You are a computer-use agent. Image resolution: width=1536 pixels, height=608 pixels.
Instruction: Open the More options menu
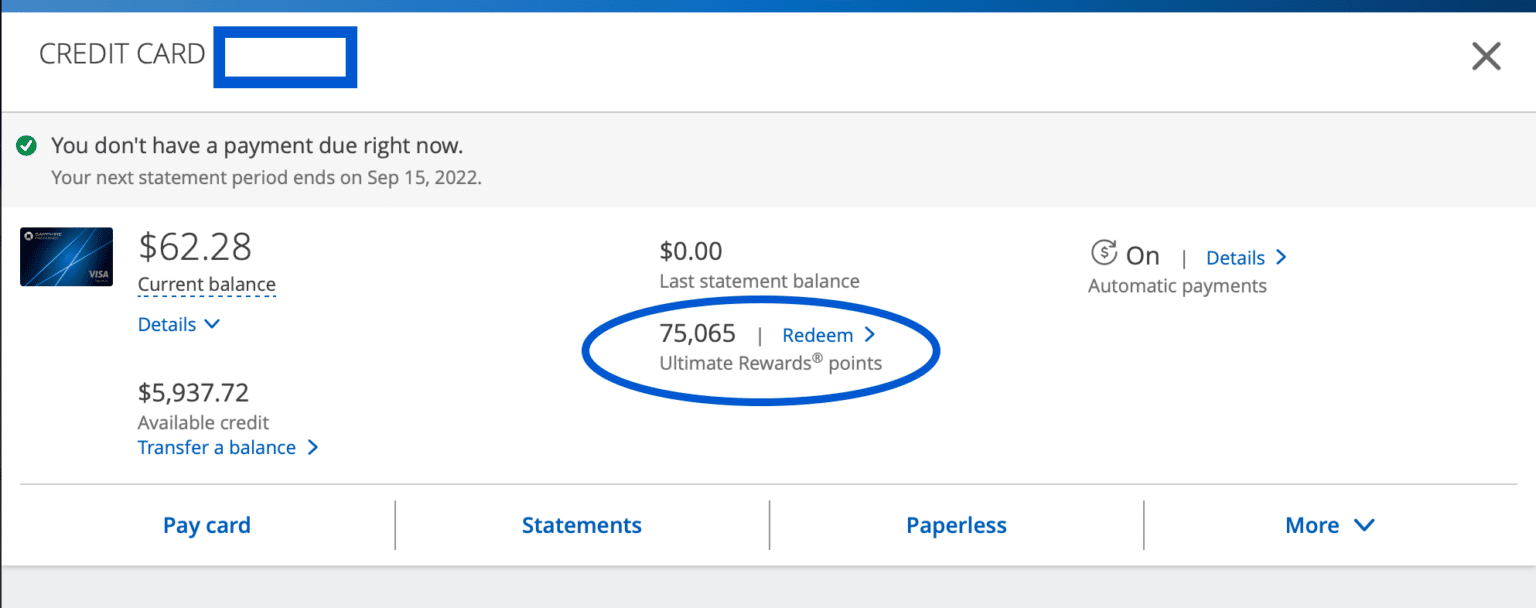pyautogui.click(x=1329, y=524)
